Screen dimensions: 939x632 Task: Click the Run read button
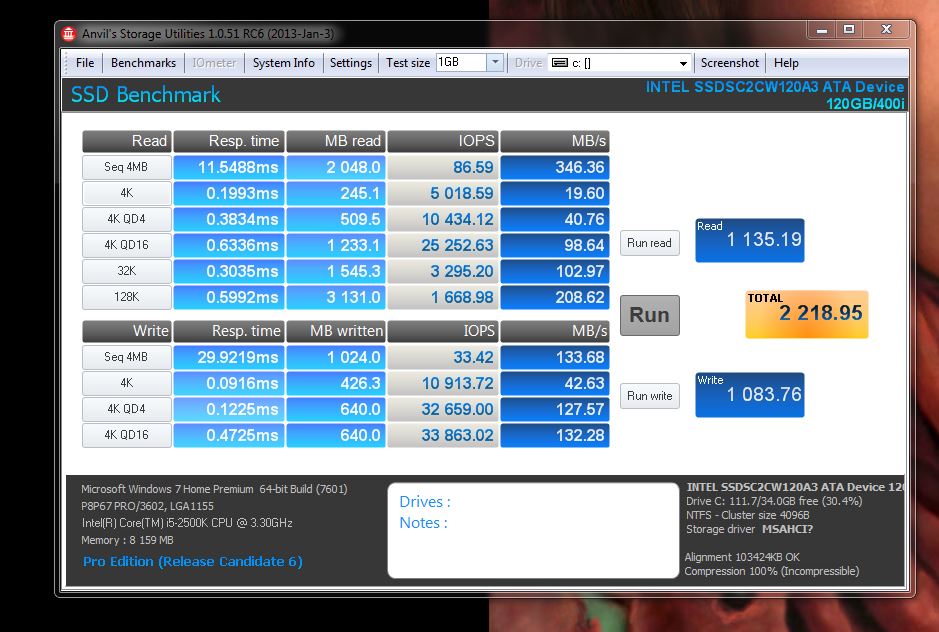point(650,243)
